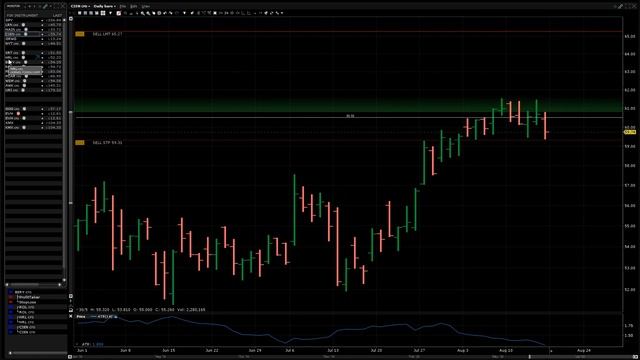Click the red and white chart toolbar icon
640x360 pixels.
pos(118,13)
